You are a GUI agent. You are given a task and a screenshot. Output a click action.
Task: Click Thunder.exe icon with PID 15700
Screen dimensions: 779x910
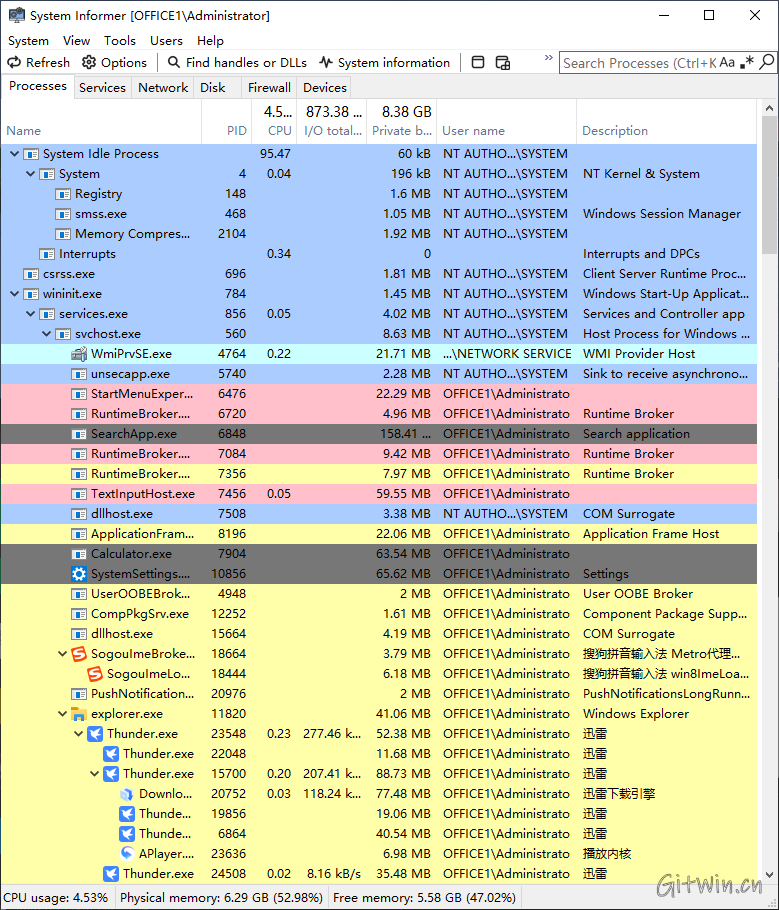point(111,774)
